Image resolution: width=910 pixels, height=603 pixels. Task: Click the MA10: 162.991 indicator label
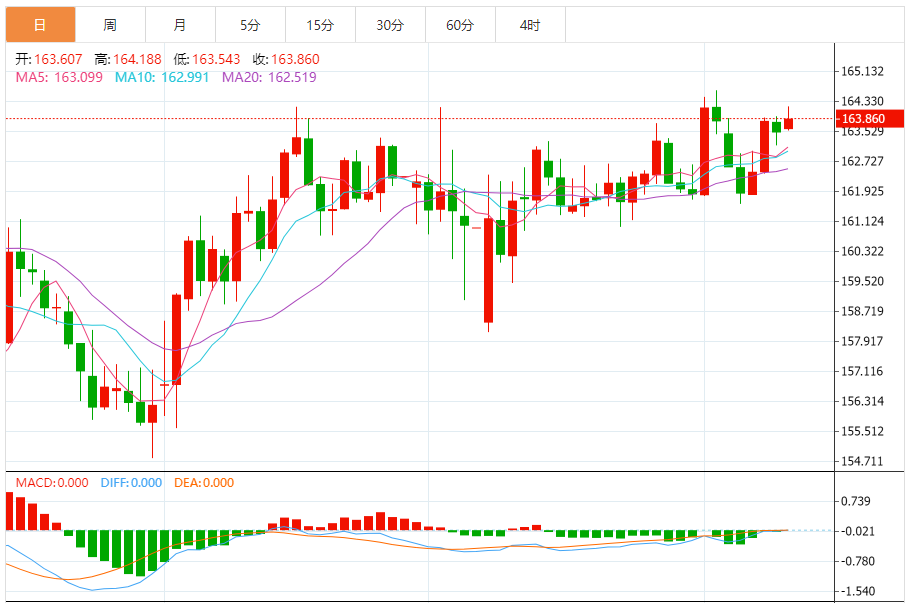(x=162, y=77)
